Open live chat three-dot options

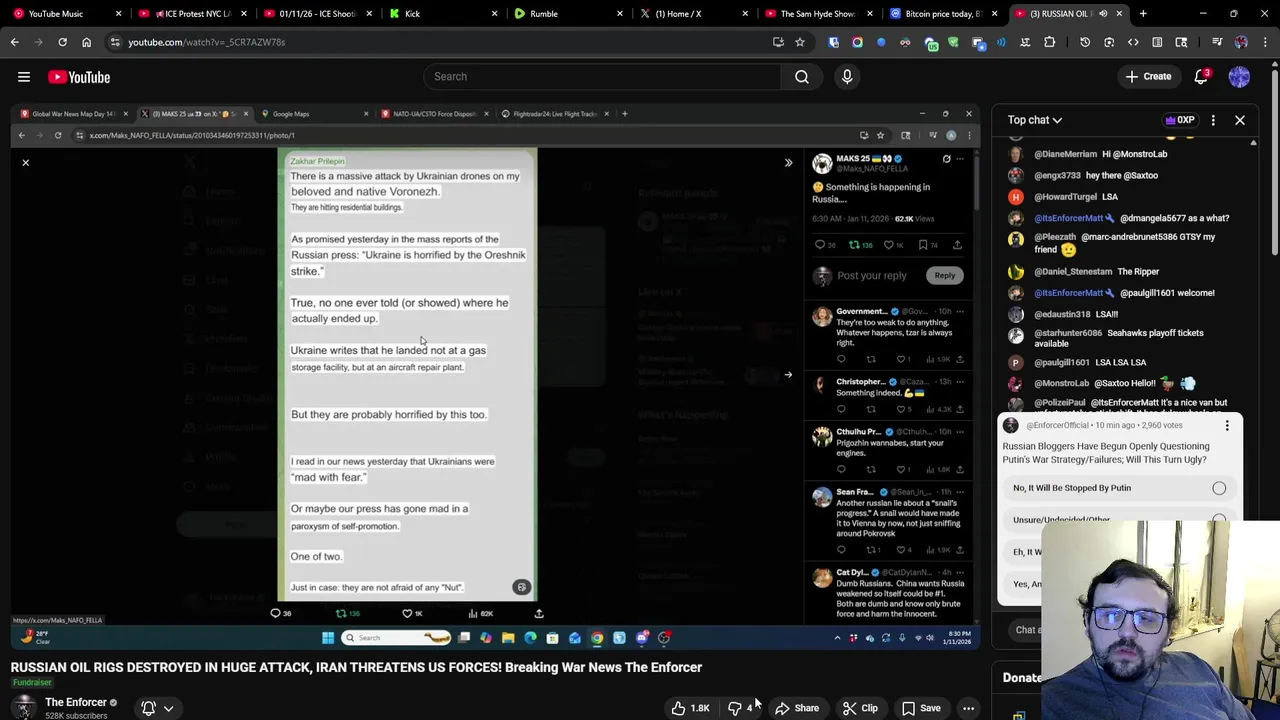point(1213,120)
